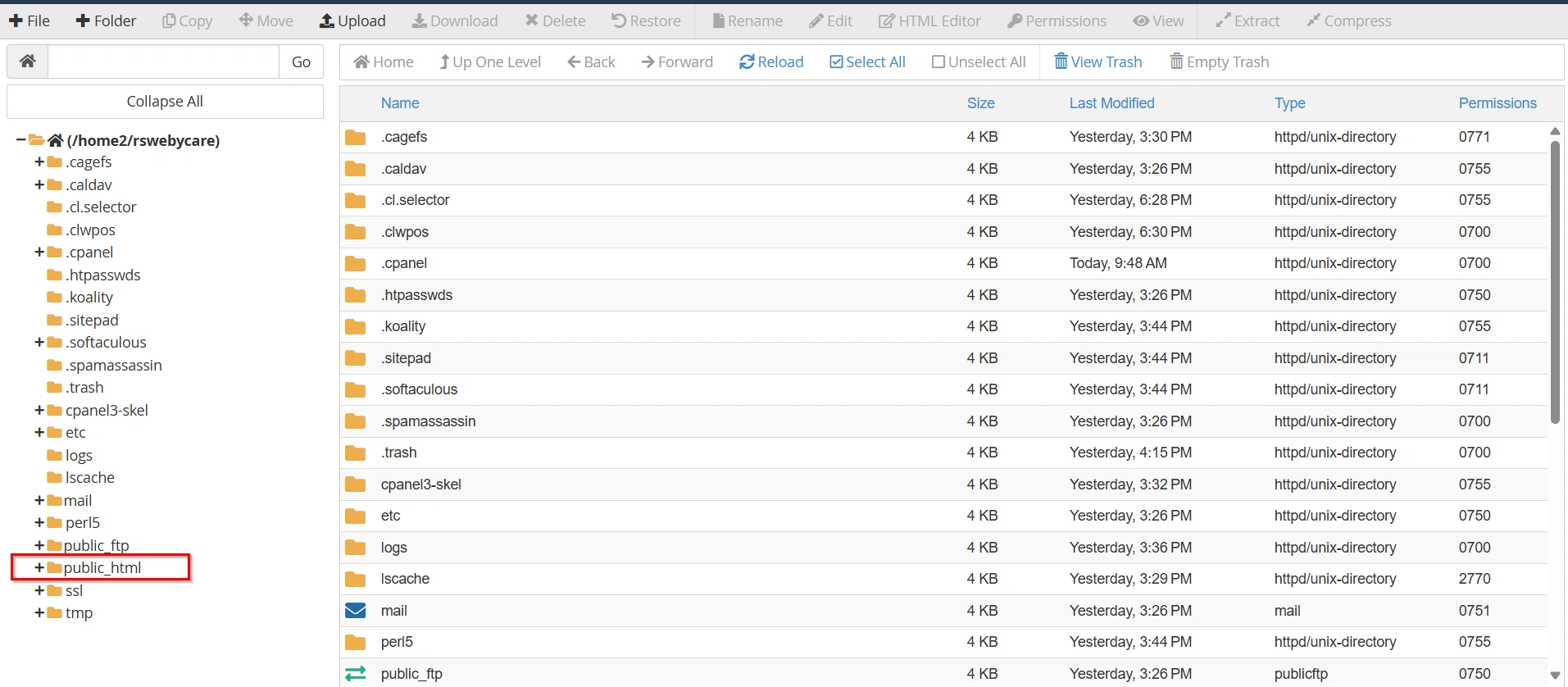1568x687 pixels.
Task: Select the .clwpos row name
Action: tap(405, 232)
